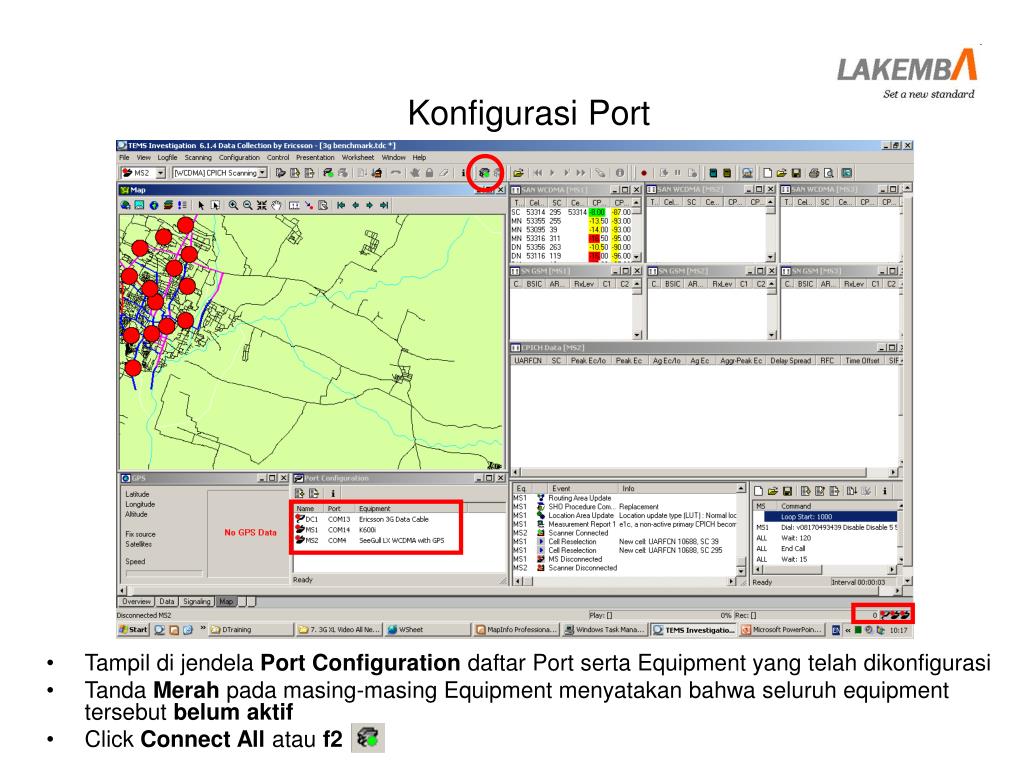Screen dimensions: 1024x768
Task: Select the 'MS Disconnected' event row
Action: pyautogui.click(x=624, y=559)
